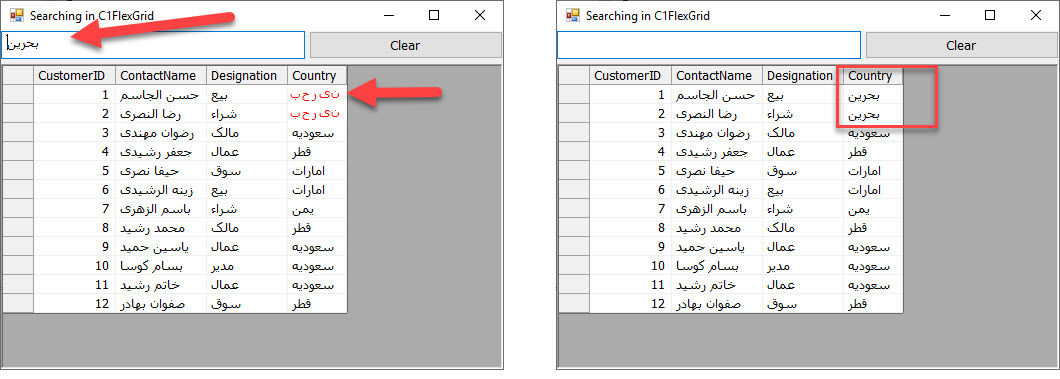This screenshot has width=1060, height=379.
Task: Select the CustomerID column header in left grid
Action: coord(74,76)
